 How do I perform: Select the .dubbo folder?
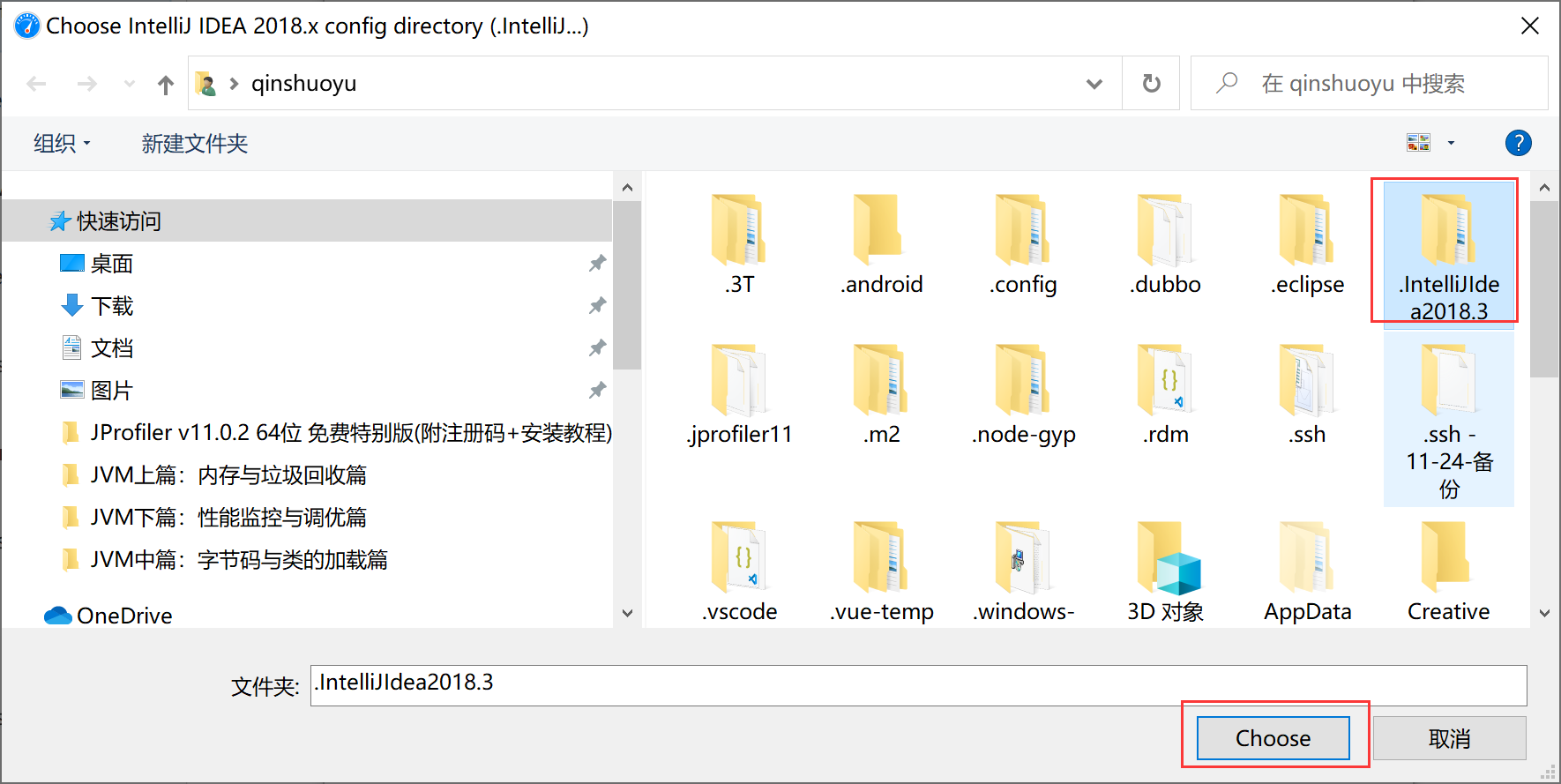point(1165,243)
